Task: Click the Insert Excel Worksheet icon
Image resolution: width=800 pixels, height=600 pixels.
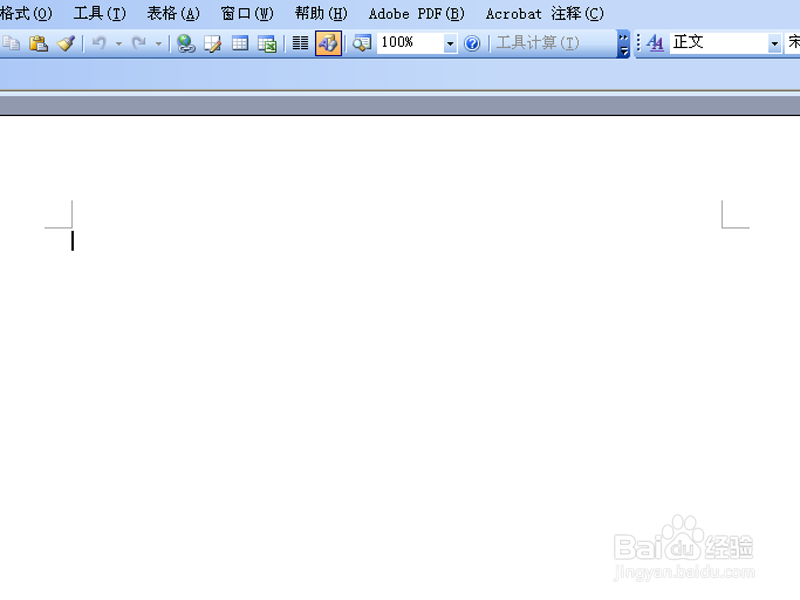Action: pos(267,43)
